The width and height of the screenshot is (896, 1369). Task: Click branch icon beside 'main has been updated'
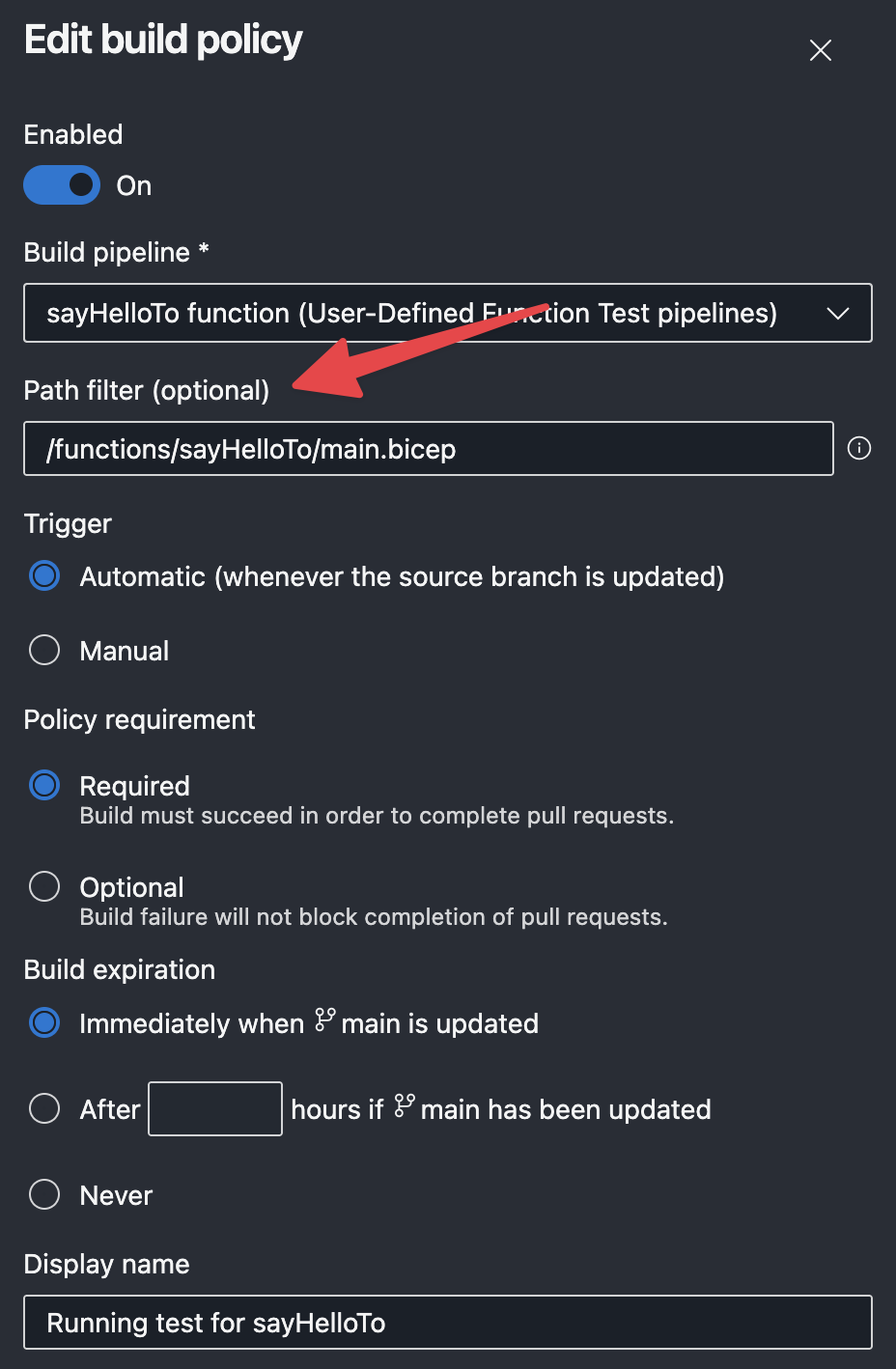pyautogui.click(x=405, y=1105)
